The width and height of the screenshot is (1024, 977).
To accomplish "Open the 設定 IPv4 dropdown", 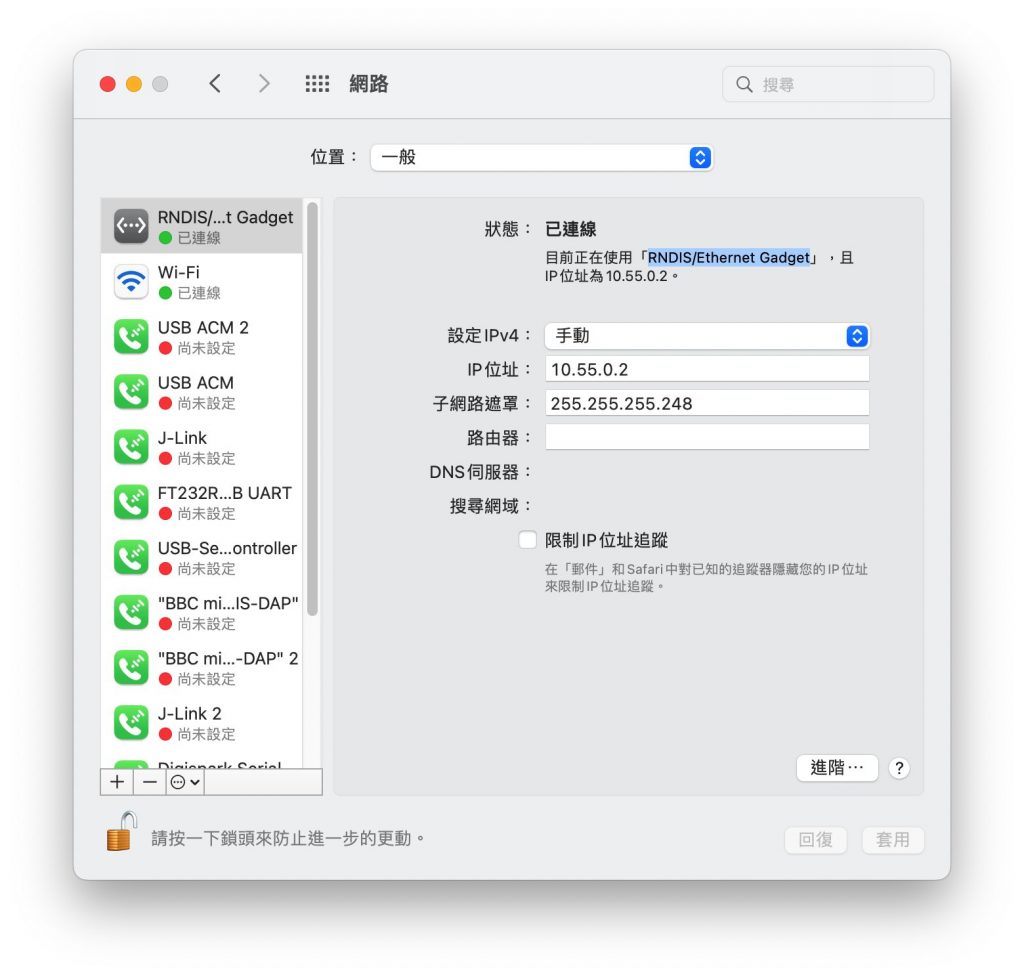I will tap(707, 336).
